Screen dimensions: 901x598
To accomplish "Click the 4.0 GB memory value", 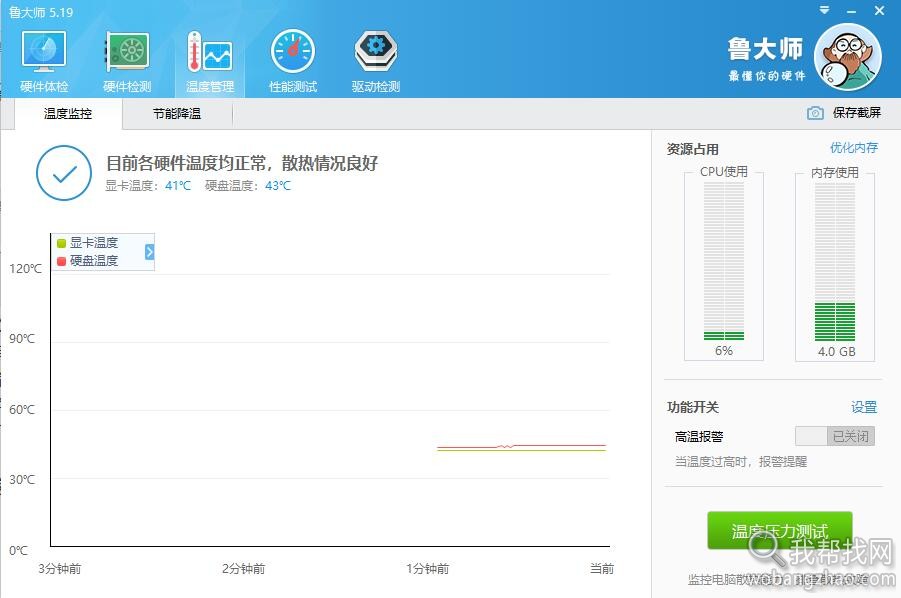I will (837, 351).
